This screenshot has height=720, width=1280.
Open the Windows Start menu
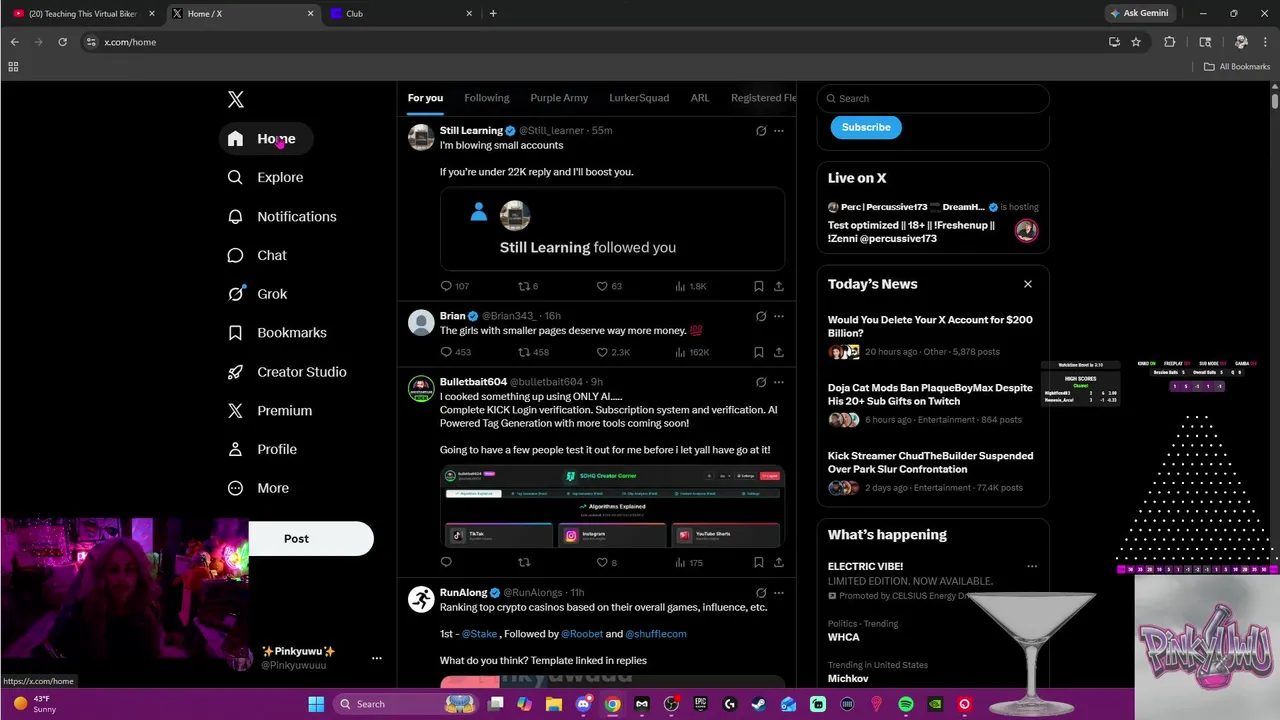coord(316,704)
